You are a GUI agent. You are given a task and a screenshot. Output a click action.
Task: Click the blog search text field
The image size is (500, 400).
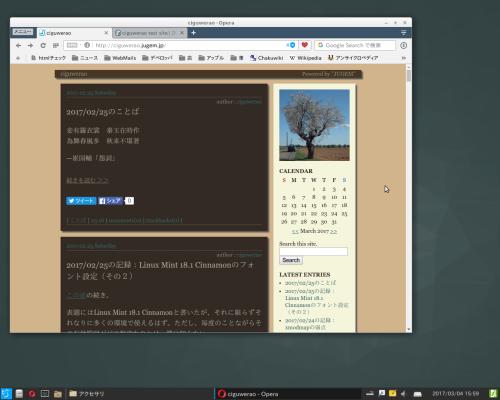313,251
